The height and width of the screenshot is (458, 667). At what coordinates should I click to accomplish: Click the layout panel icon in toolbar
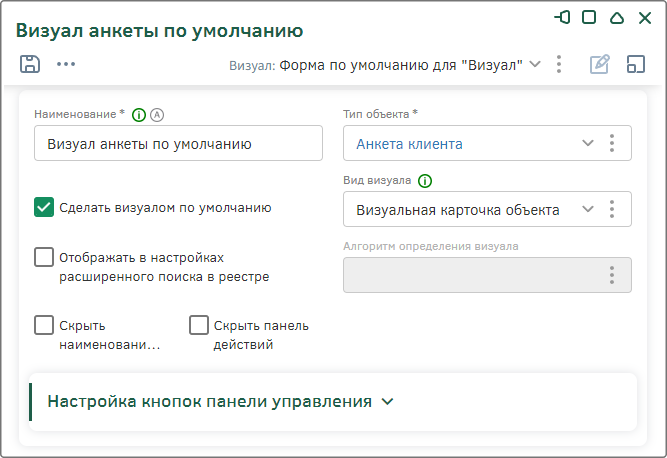(x=636, y=64)
